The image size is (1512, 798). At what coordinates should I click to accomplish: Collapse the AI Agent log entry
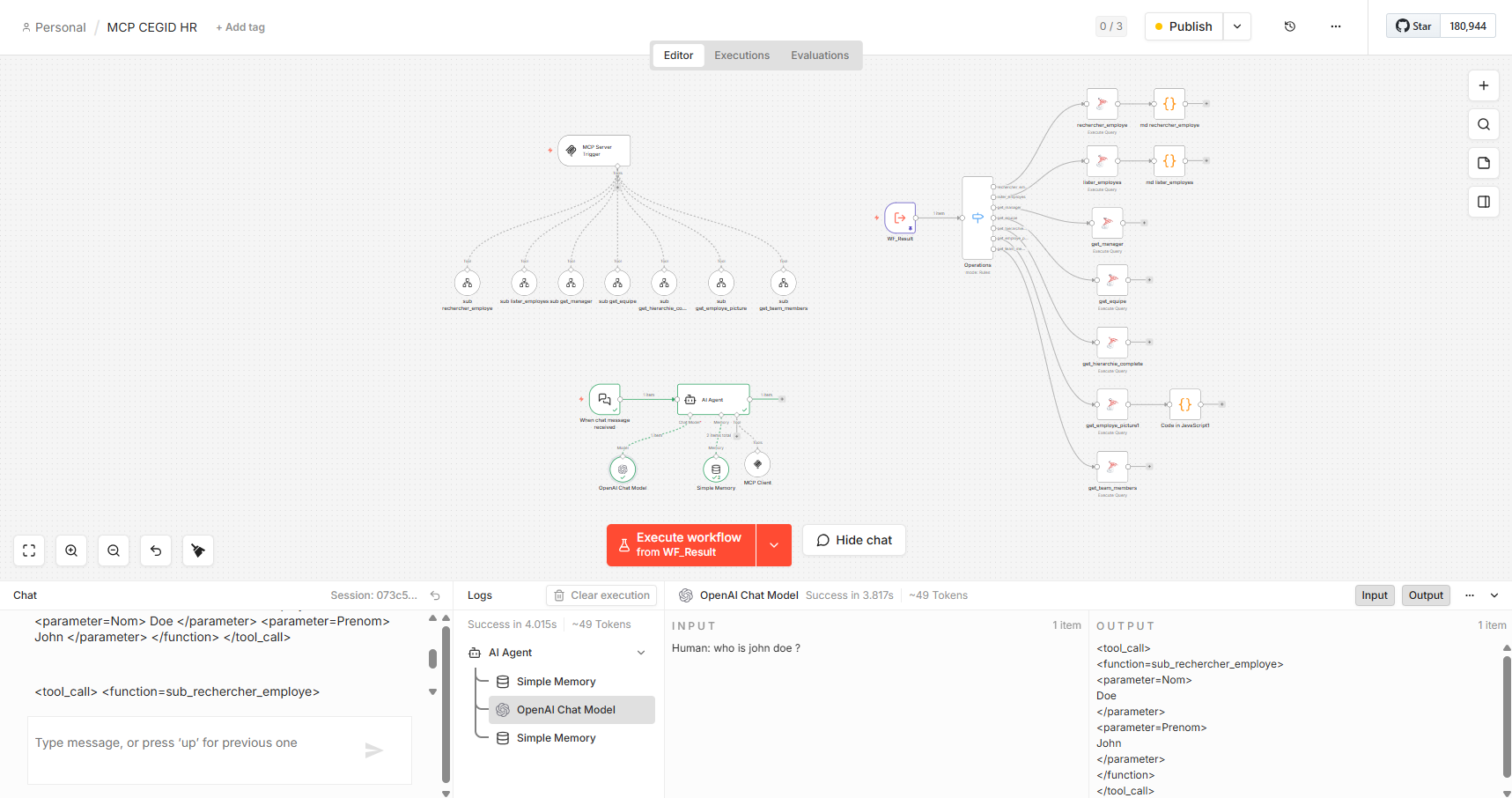click(x=641, y=653)
